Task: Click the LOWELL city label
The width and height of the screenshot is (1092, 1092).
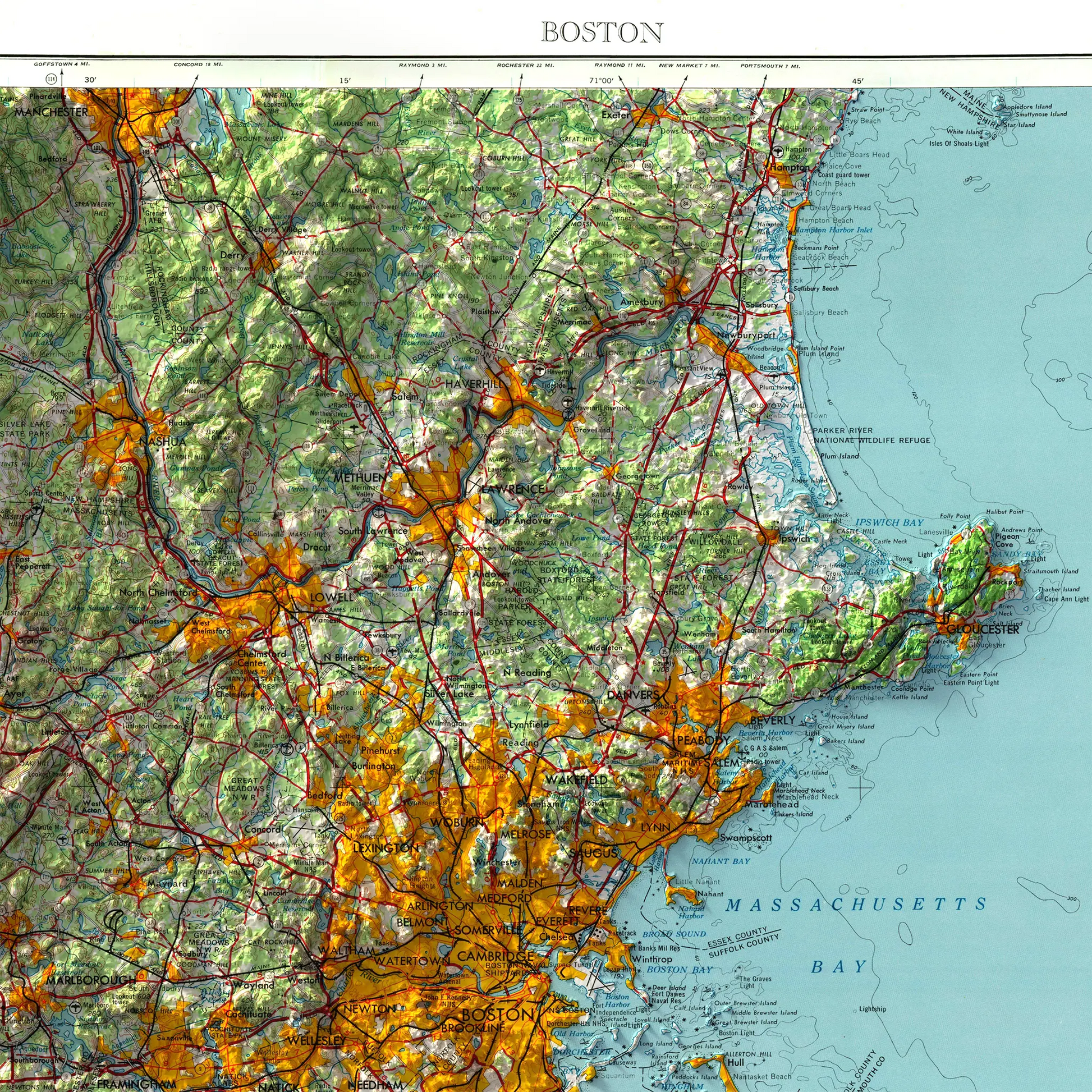Action: (331, 597)
